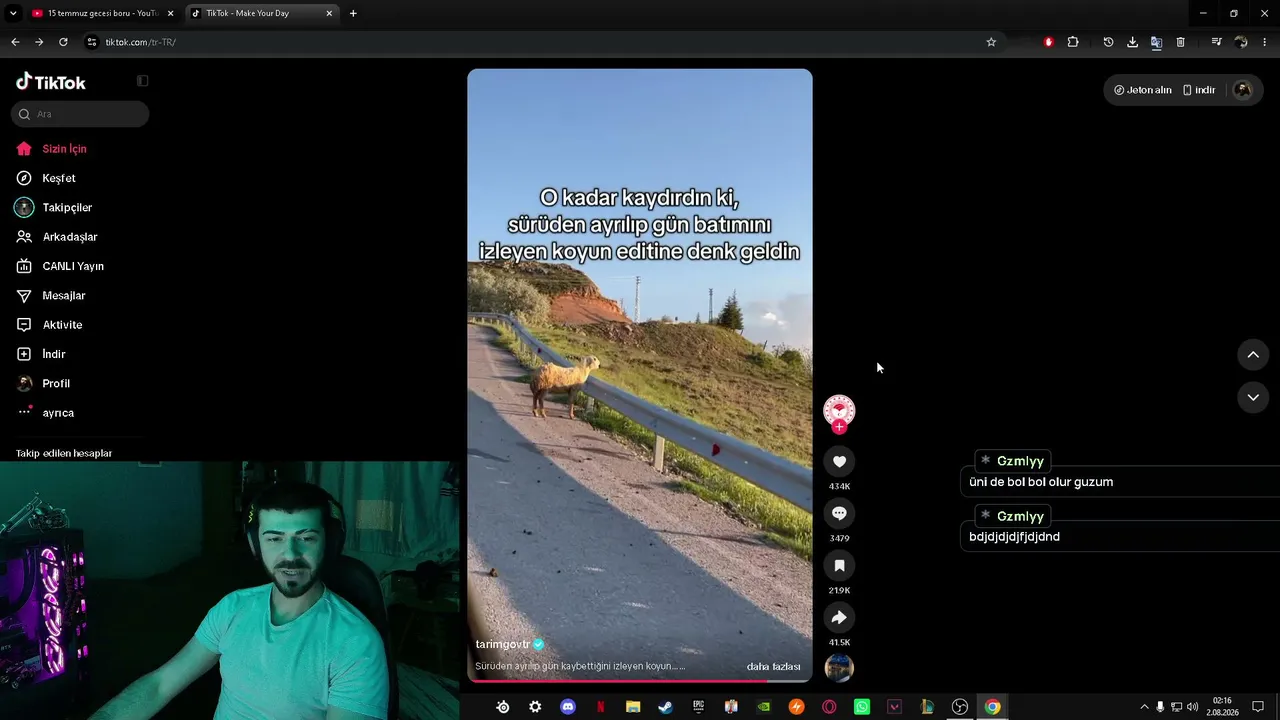Click the trash can extension icon

click(x=1180, y=42)
